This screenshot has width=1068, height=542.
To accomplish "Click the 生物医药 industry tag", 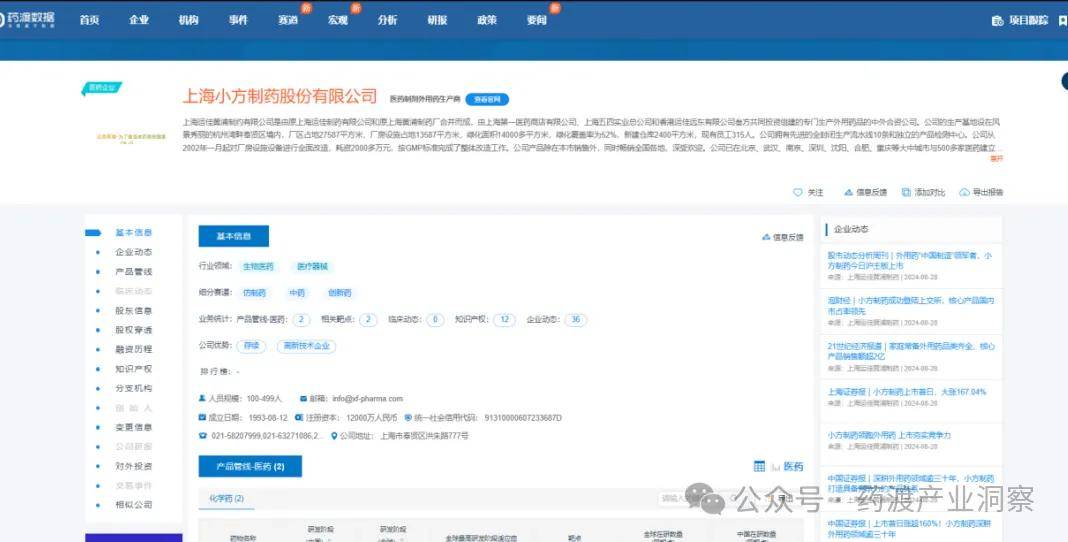I will coord(258,266).
